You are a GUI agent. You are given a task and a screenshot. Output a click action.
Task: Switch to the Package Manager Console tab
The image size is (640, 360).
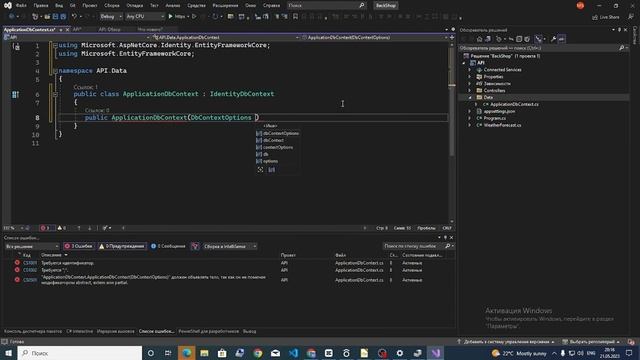33,331
